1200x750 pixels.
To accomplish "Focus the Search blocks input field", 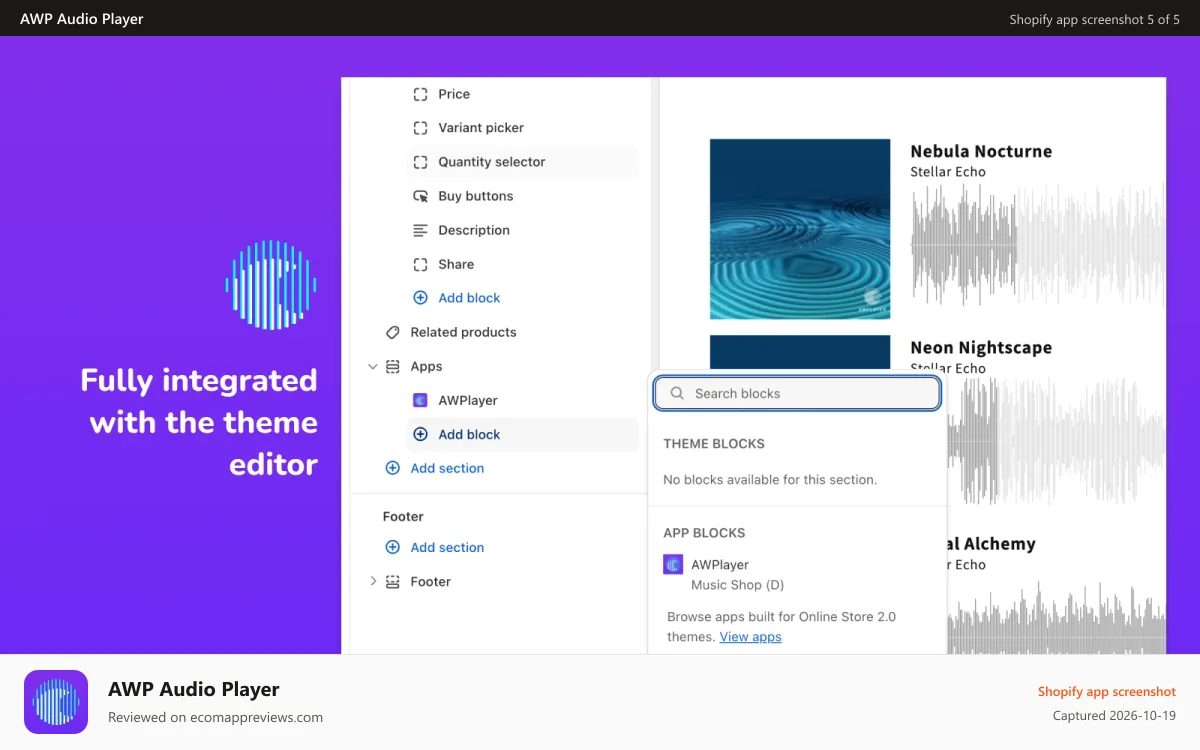I will pos(797,393).
